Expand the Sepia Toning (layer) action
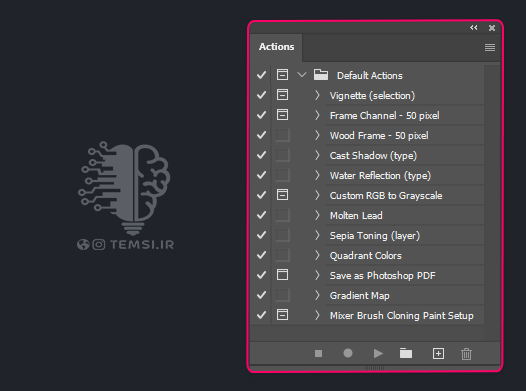The image size is (526, 391). (x=317, y=235)
